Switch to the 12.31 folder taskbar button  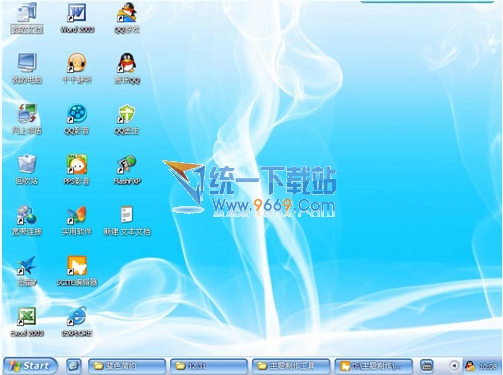pyautogui.click(x=209, y=366)
